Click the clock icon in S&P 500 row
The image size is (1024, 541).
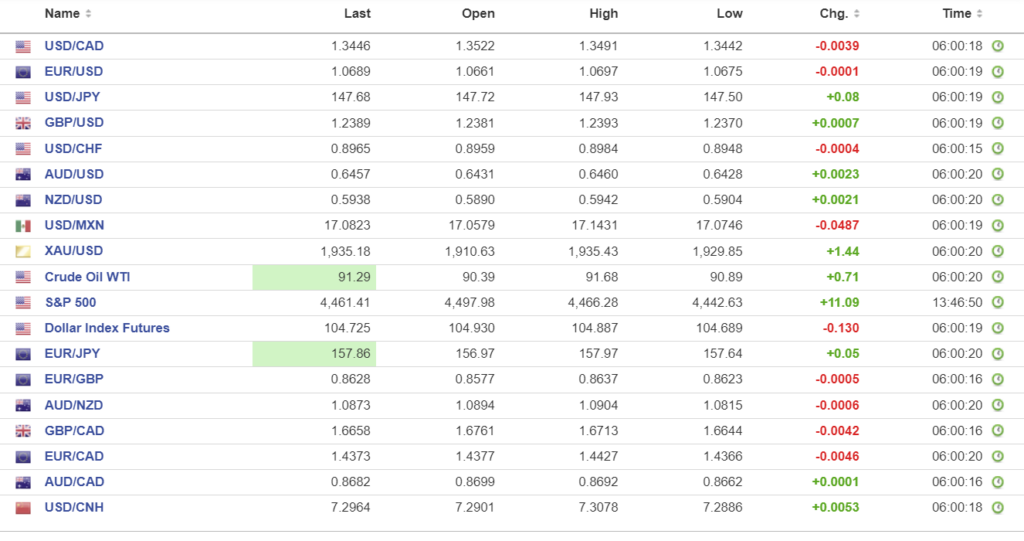point(997,303)
